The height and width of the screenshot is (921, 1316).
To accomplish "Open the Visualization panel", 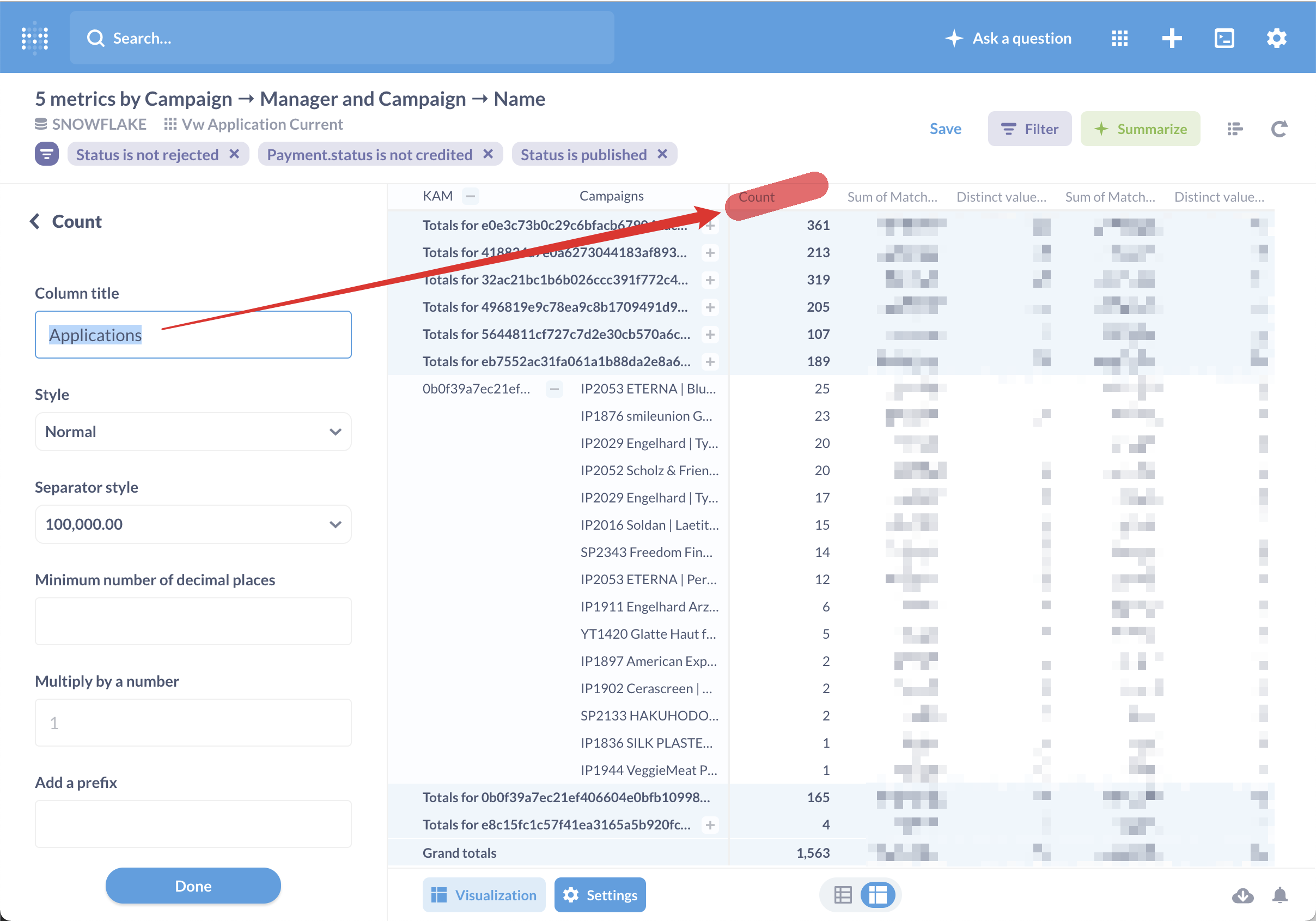I will click(483, 895).
